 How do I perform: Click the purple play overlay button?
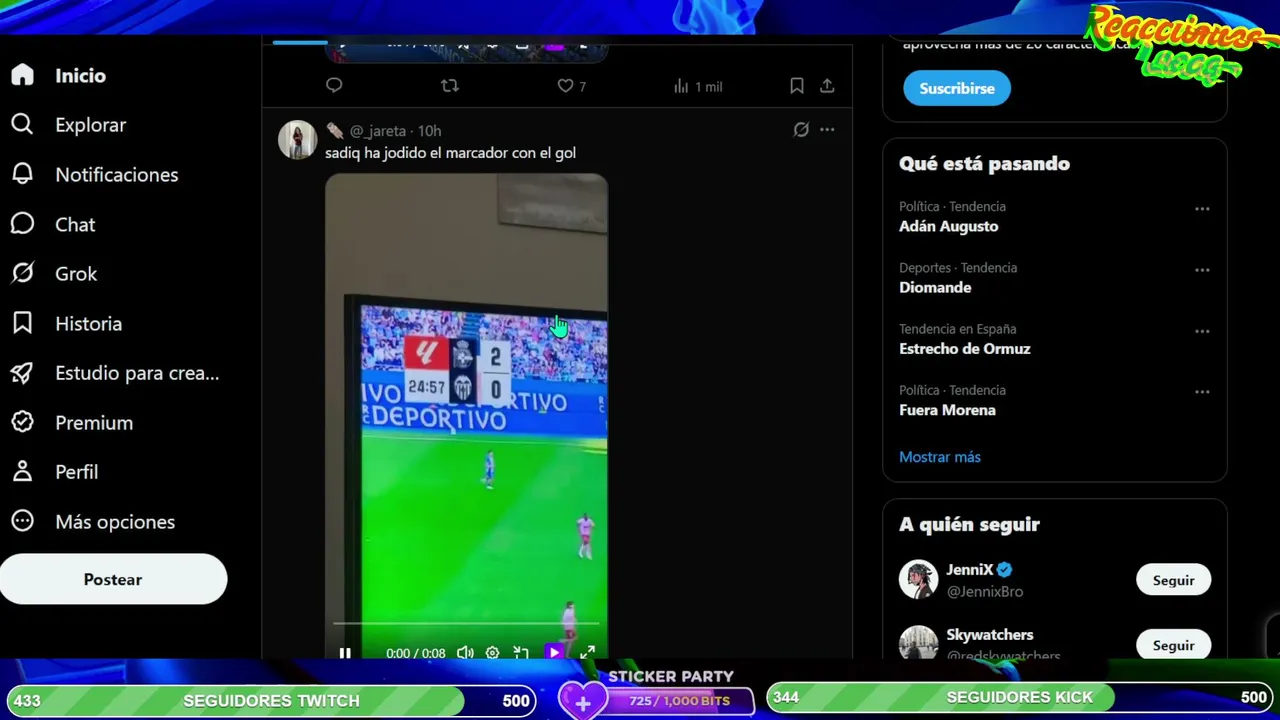point(554,653)
